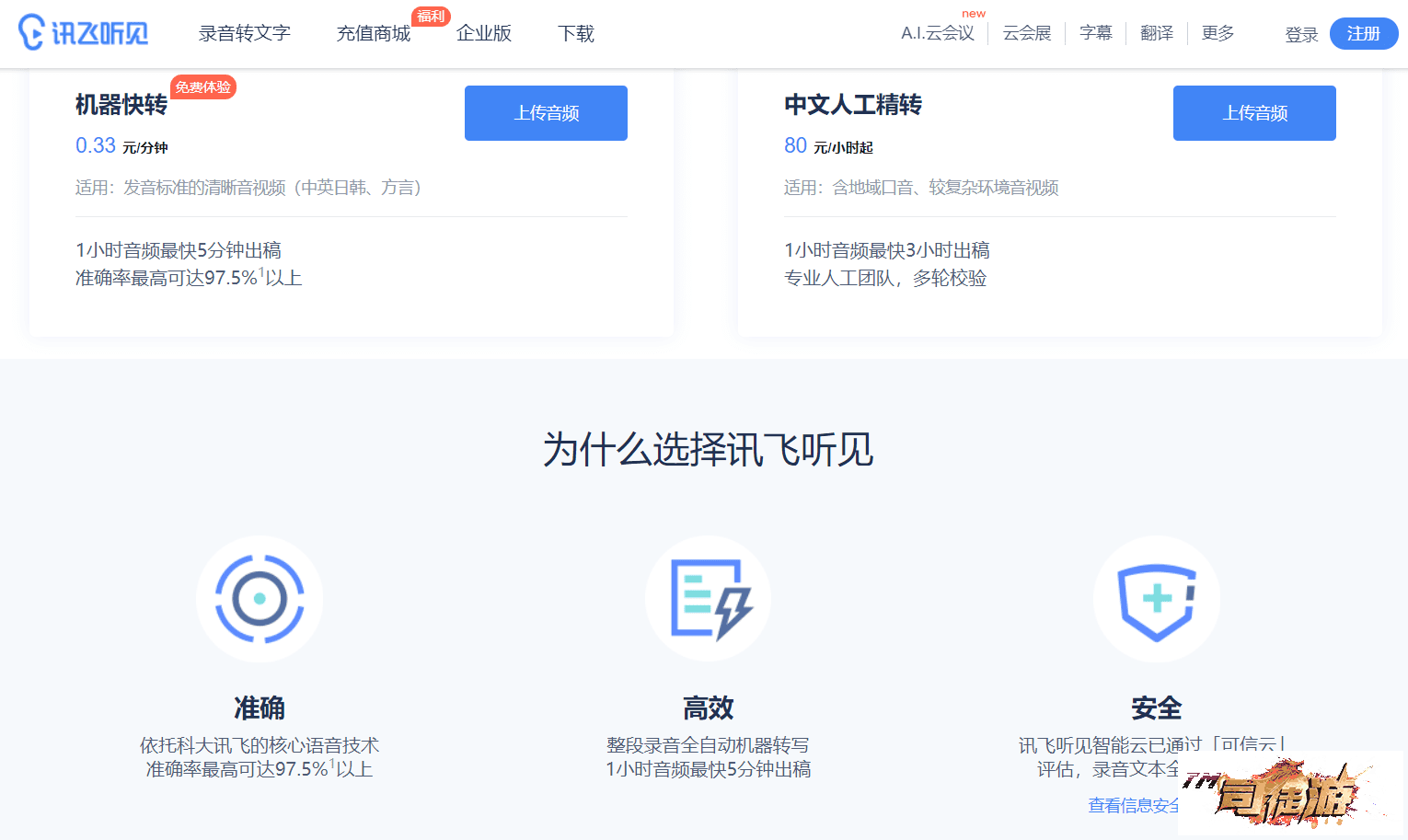Click the 福利 badge above 充值商城
Viewport: 1408px width, 840px height.
coord(431,17)
